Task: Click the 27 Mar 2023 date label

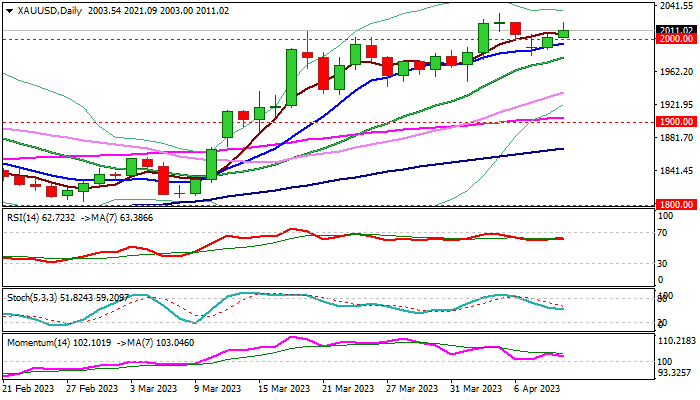Action: point(410,388)
